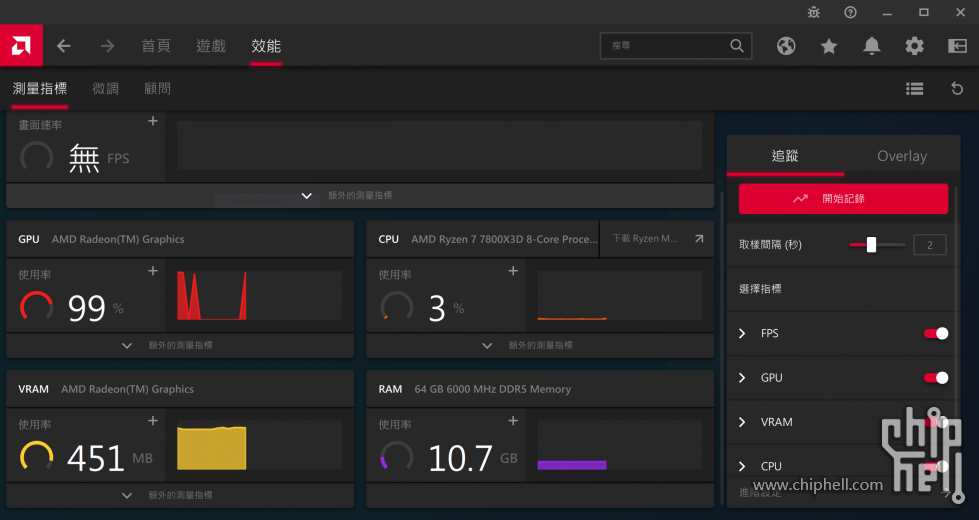Click 64 GB 6000 MHz DDR5 Memory text
The image size is (979, 520).
point(493,389)
